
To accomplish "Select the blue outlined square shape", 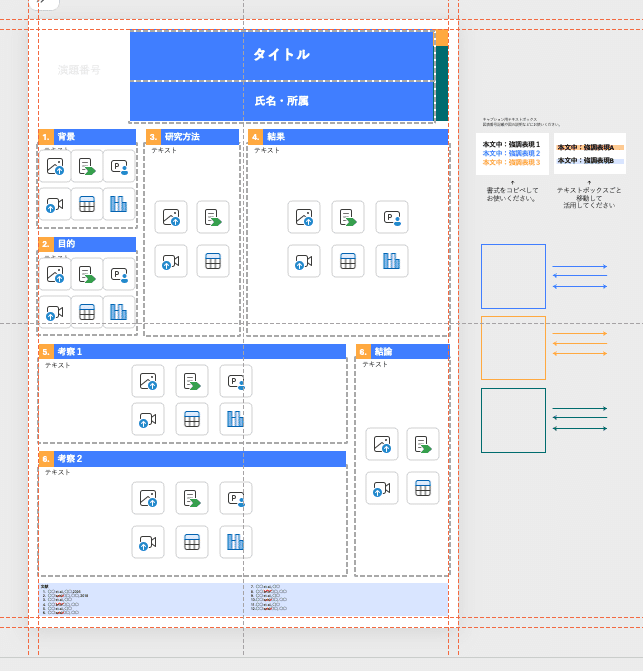I will pyautogui.click(x=513, y=276).
